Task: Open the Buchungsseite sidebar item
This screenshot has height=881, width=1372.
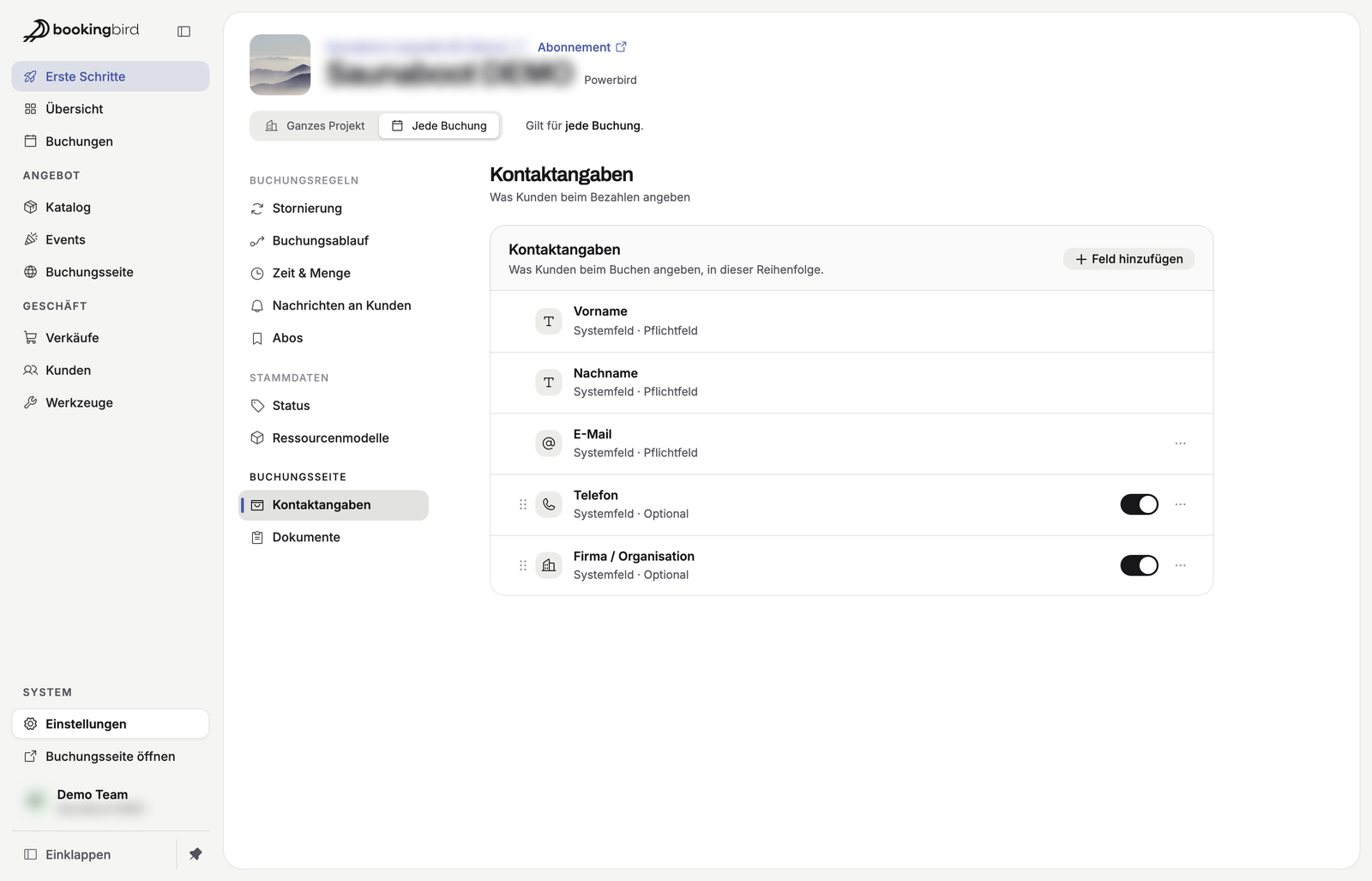Action: (111, 272)
